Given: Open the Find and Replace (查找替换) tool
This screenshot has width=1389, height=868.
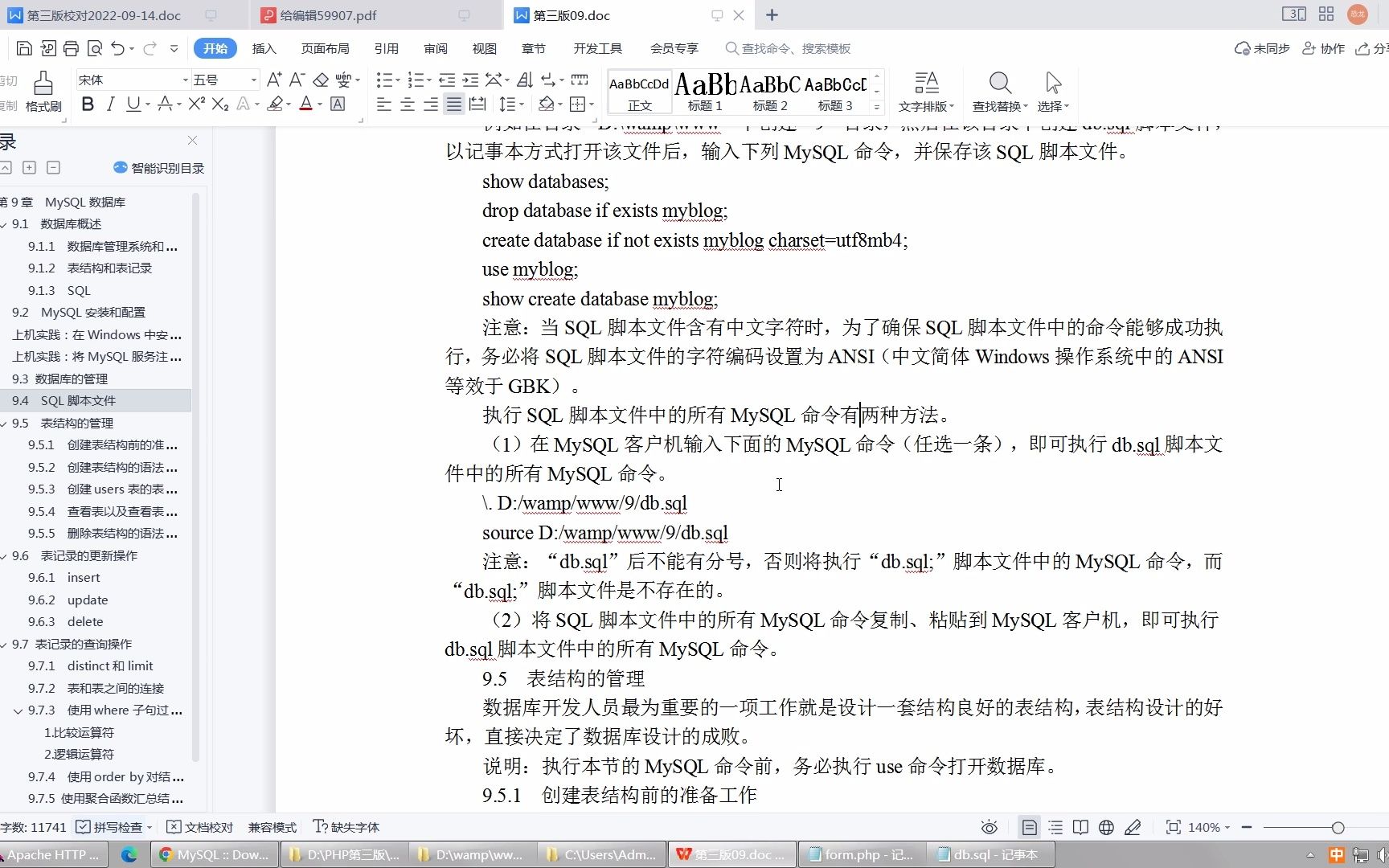Looking at the screenshot, I should coord(998,90).
